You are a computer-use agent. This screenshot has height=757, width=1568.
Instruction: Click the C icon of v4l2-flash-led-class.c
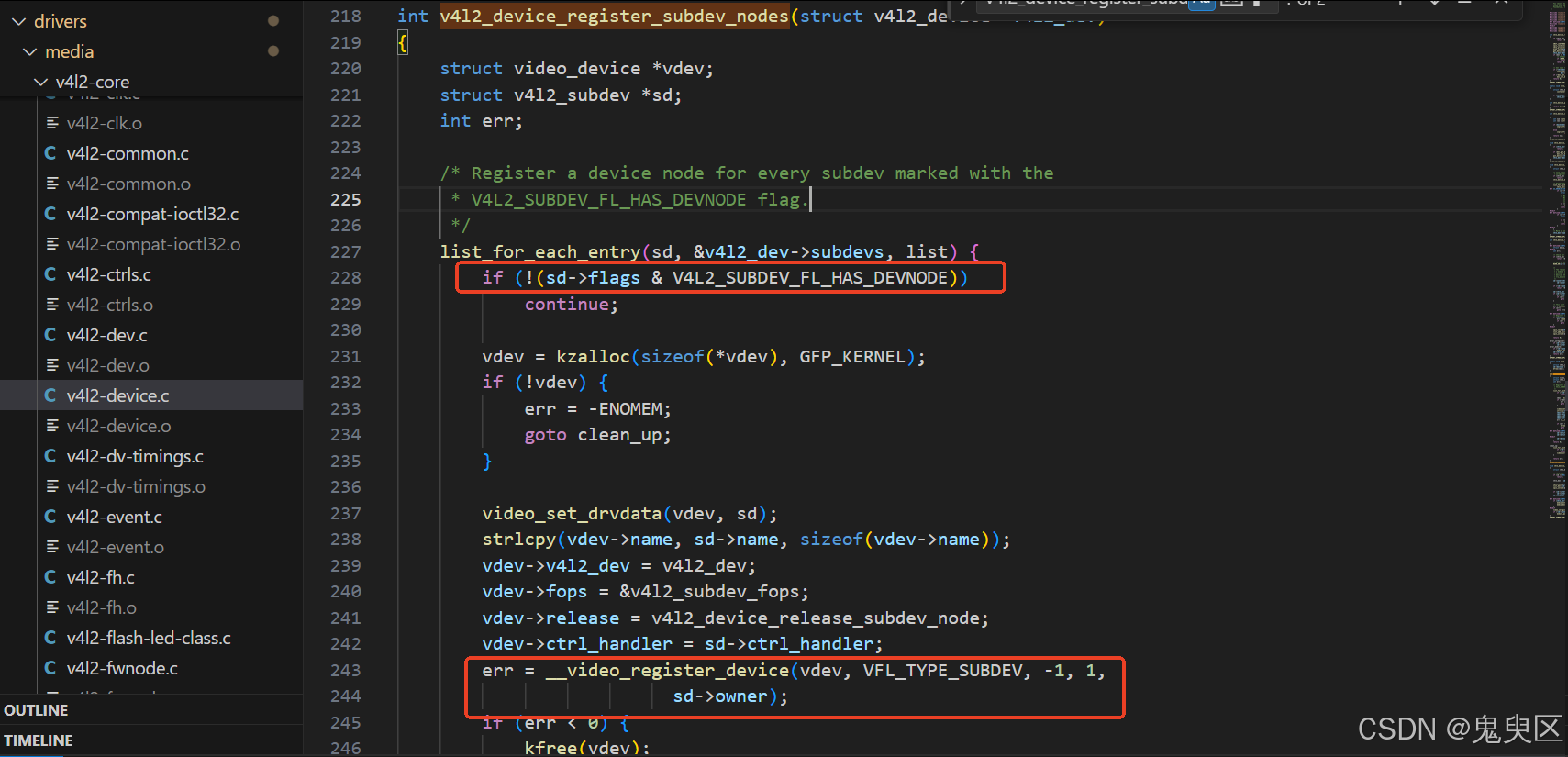50,638
